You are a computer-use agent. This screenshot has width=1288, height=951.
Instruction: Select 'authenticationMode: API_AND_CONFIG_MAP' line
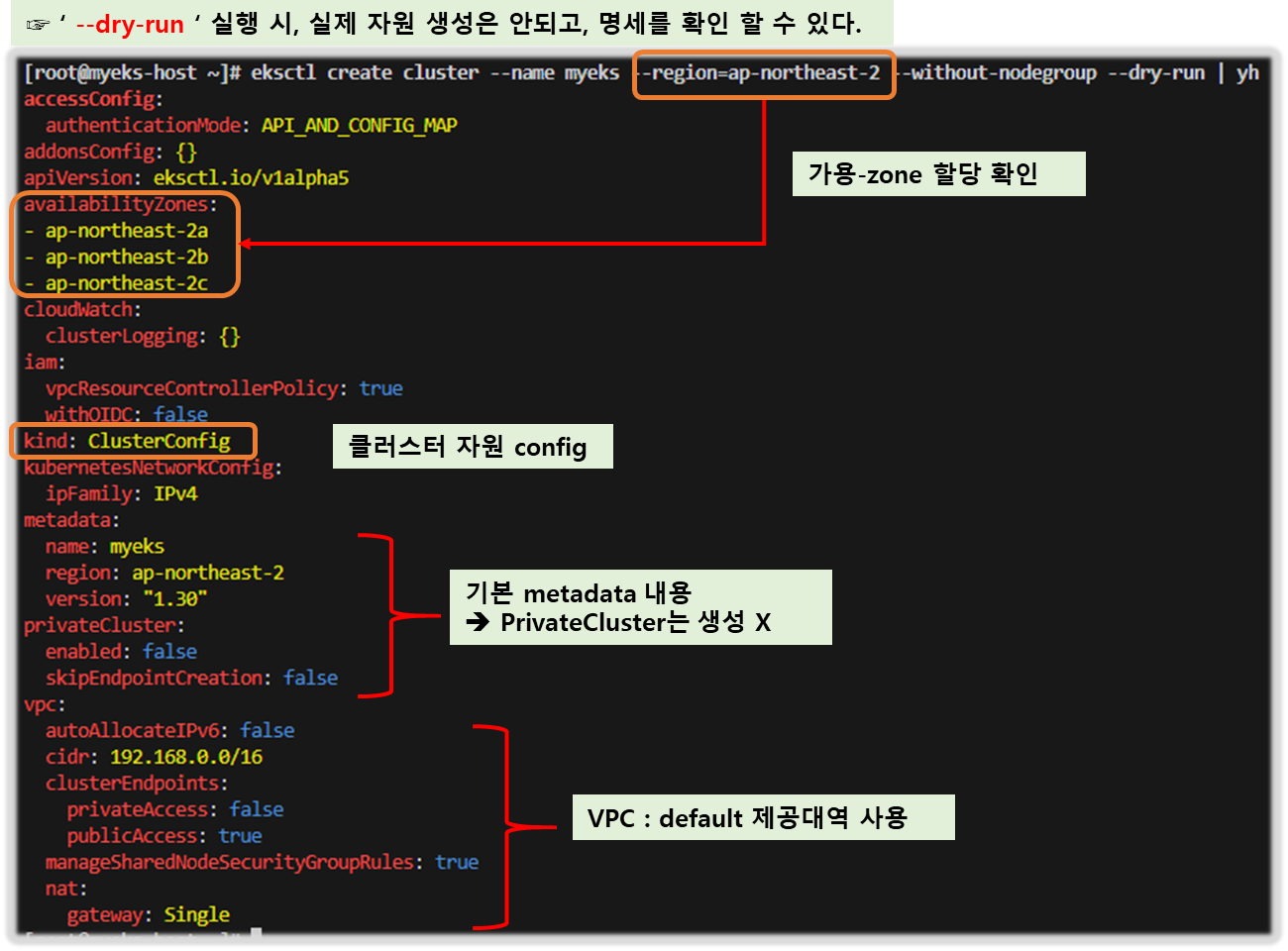[251, 126]
